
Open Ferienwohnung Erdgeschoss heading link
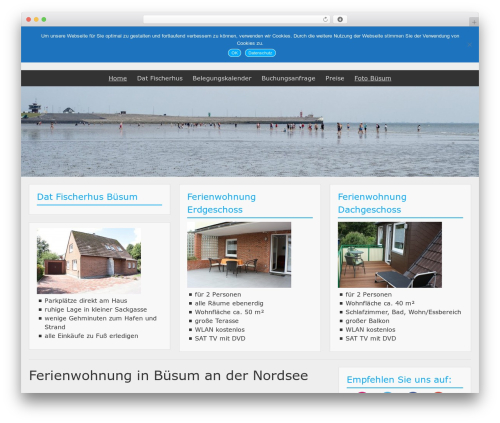point(221,203)
